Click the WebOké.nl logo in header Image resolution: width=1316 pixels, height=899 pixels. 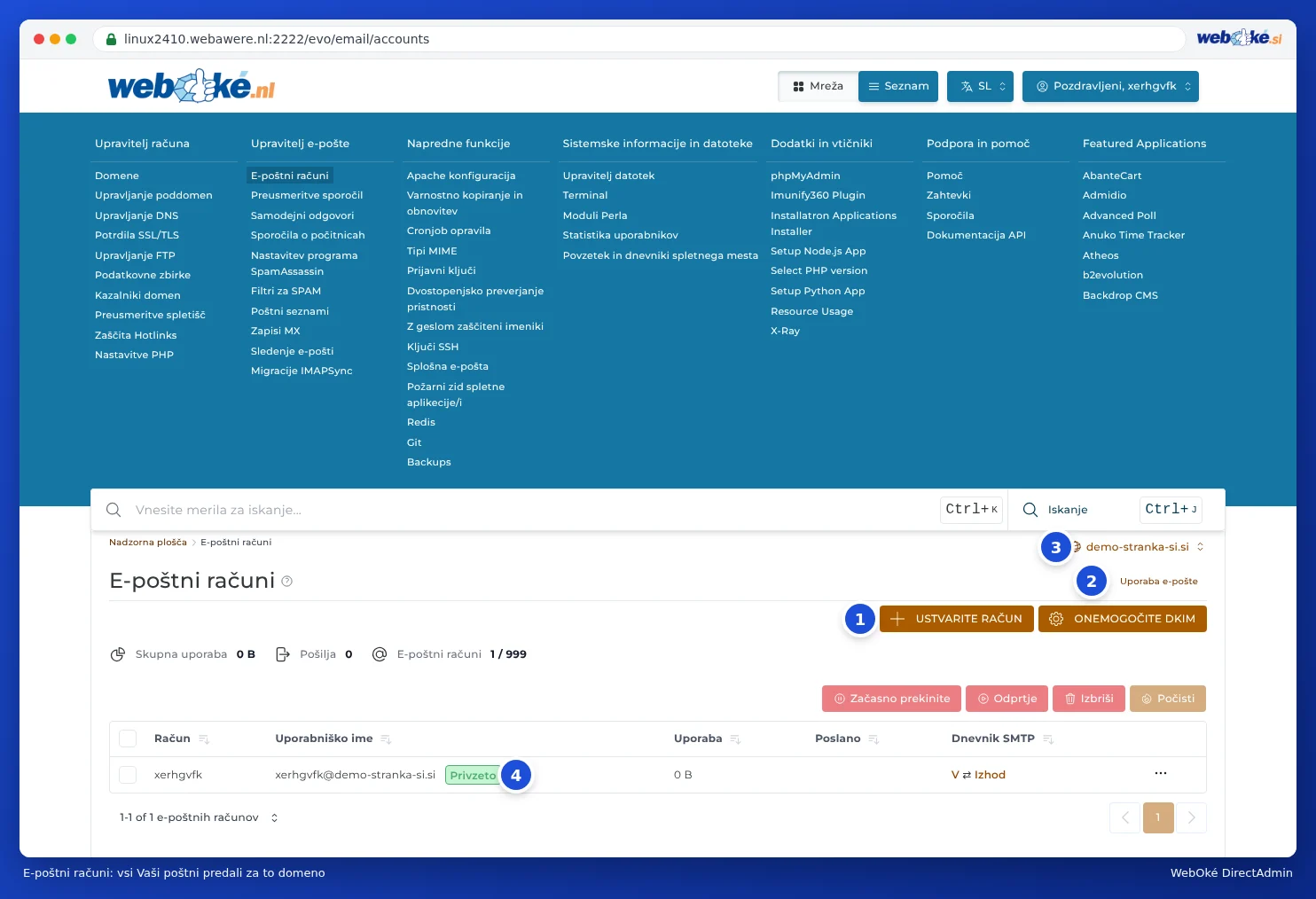click(x=192, y=86)
